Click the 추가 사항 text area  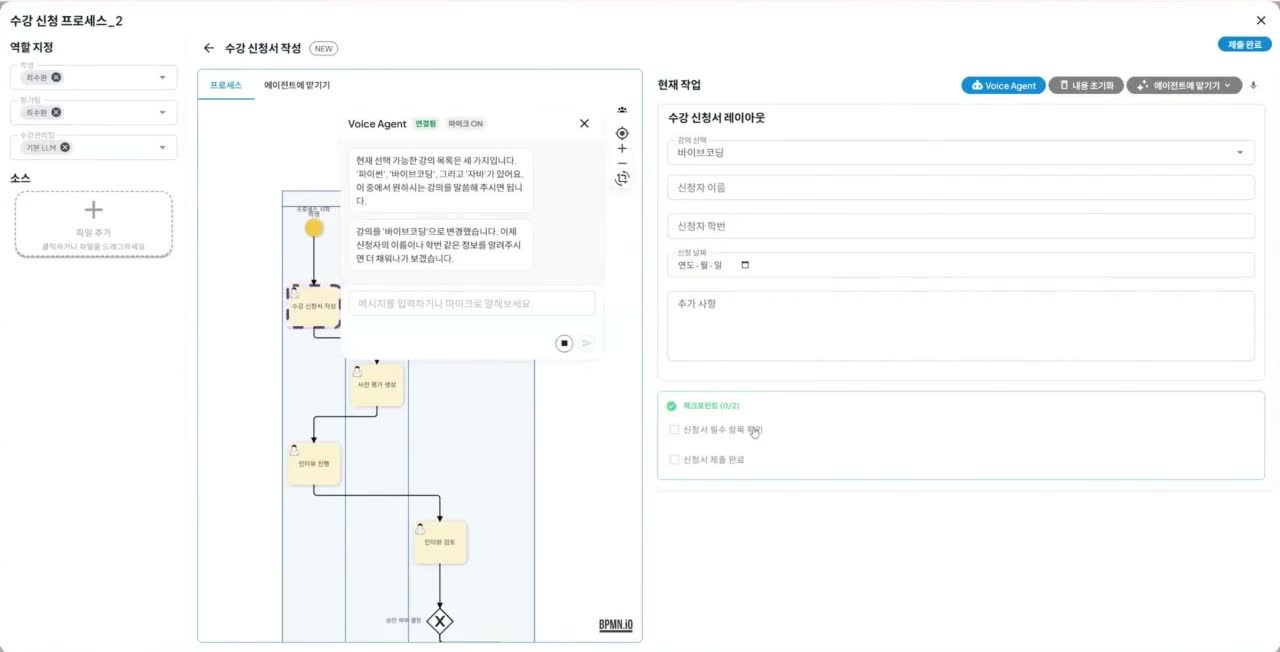[x=960, y=326]
